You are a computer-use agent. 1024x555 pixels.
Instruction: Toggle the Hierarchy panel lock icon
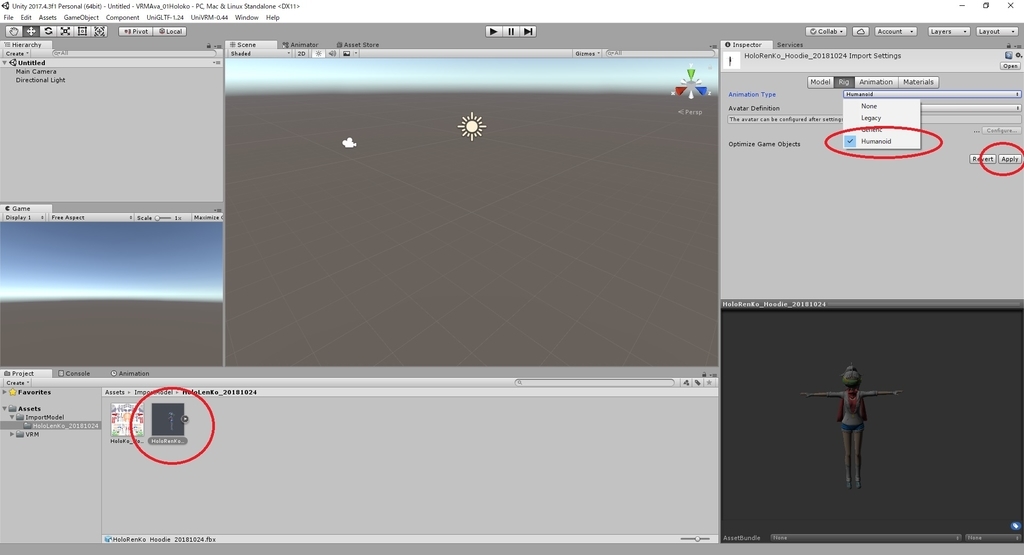click(209, 45)
